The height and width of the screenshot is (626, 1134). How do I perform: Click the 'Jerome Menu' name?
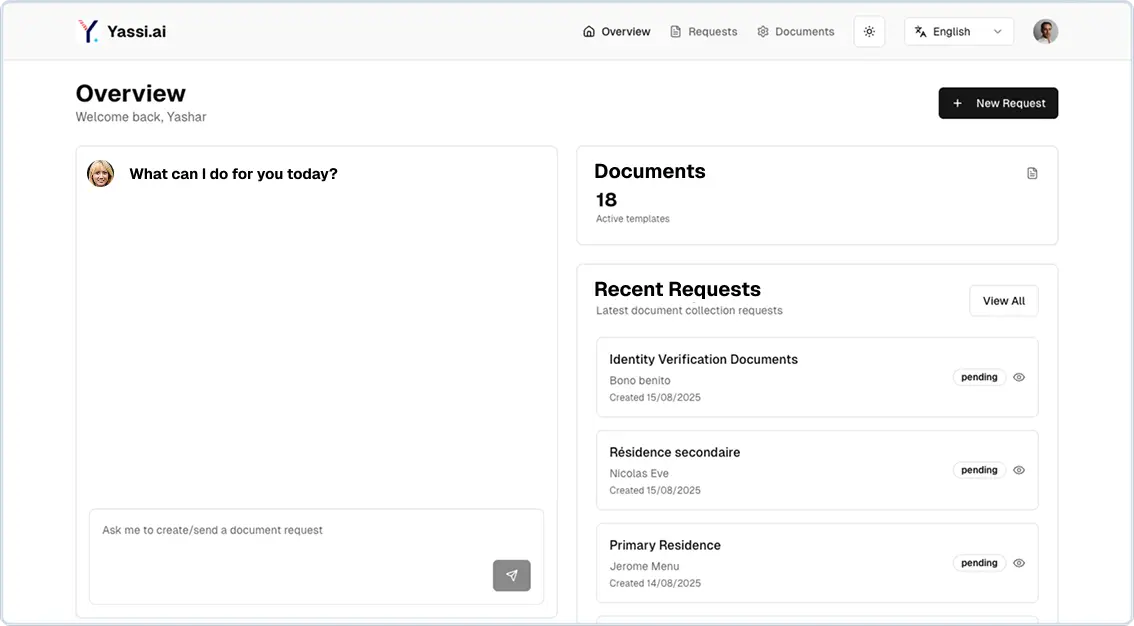644,566
